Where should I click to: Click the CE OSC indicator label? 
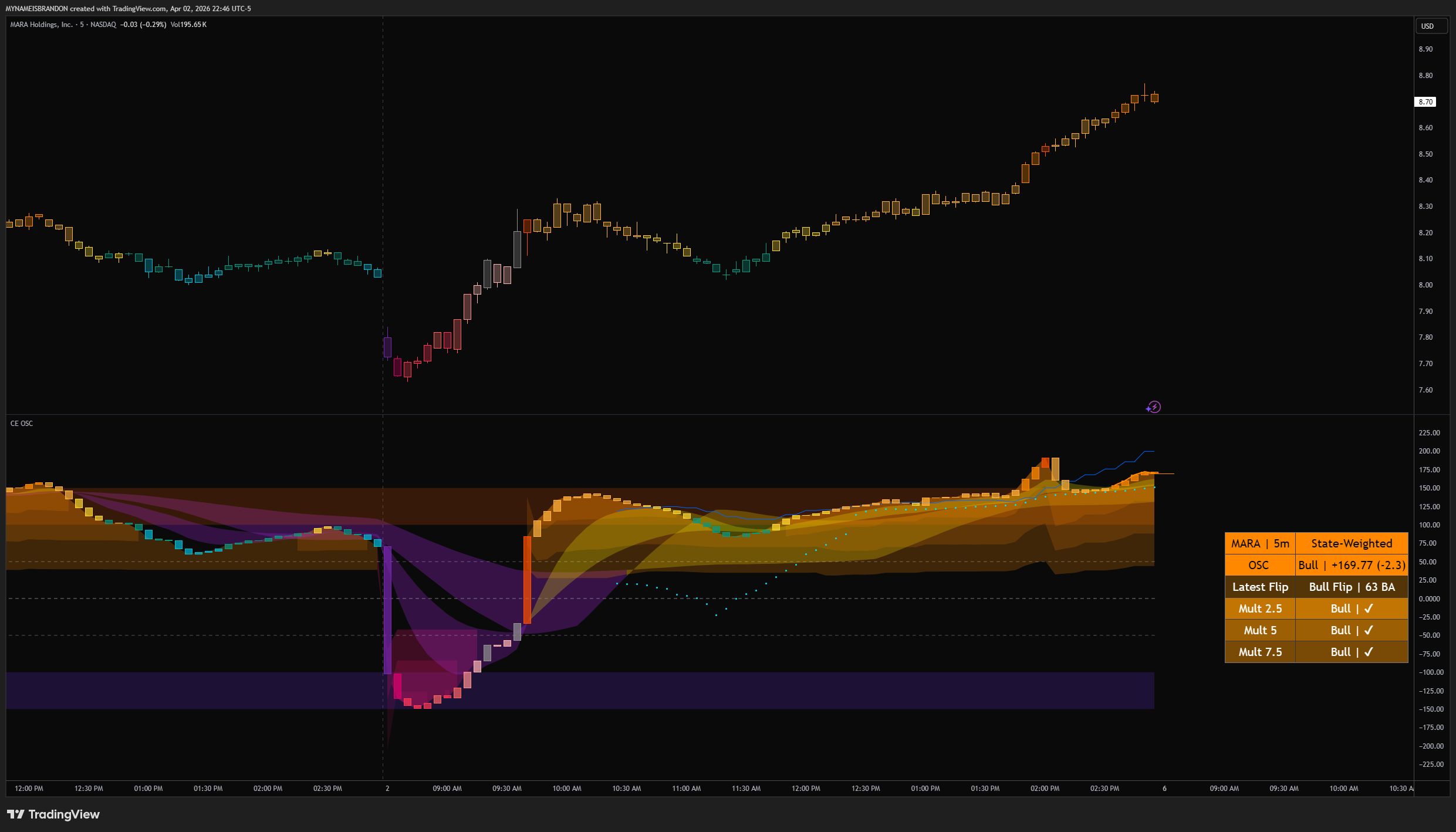[x=22, y=424]
